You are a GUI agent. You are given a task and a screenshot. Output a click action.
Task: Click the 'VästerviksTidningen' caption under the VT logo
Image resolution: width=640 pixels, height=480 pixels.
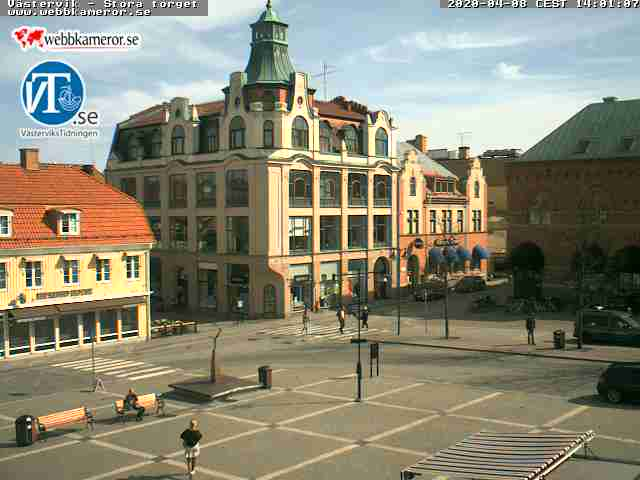(x=59, y=133)
